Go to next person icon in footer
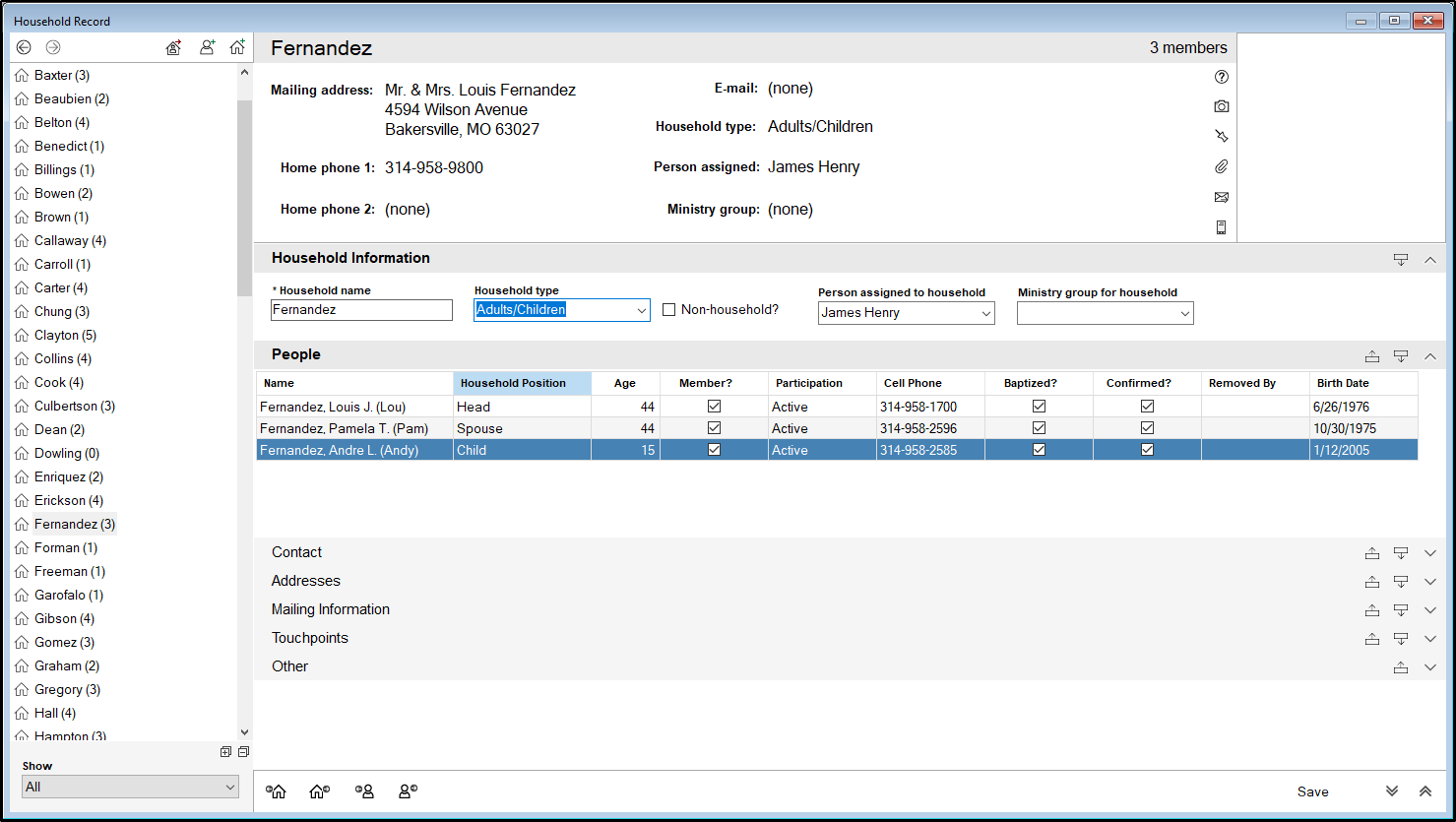Viewport: 1456px width, 822px height. click(408, 791)
